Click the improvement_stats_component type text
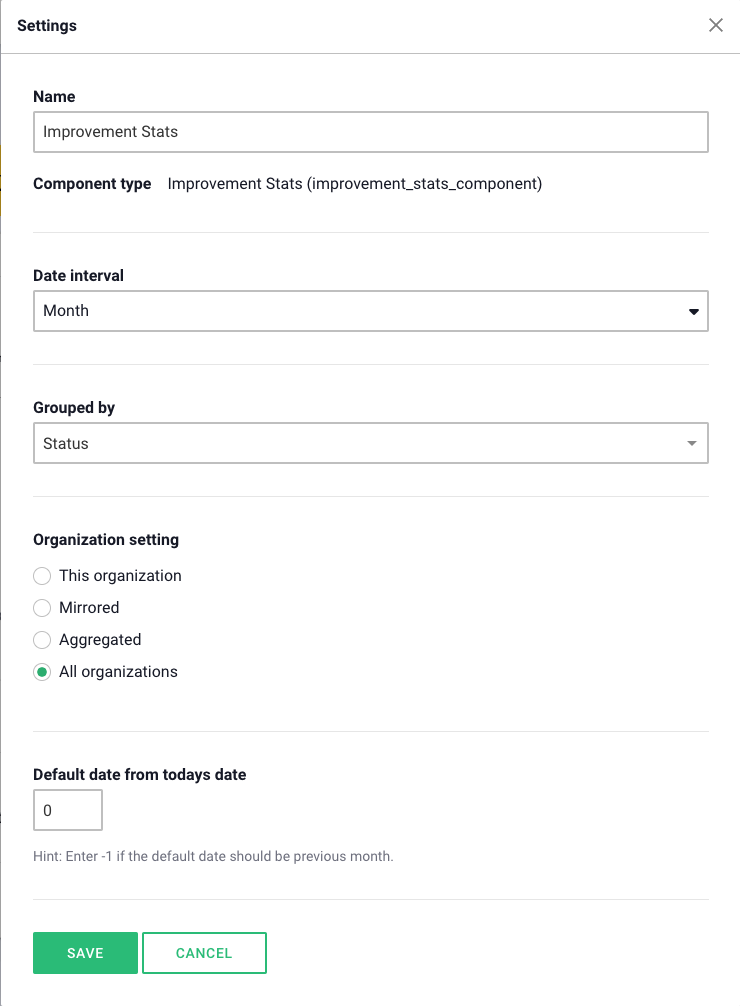Screen dimensions: 740x1006 pos(354,184)
